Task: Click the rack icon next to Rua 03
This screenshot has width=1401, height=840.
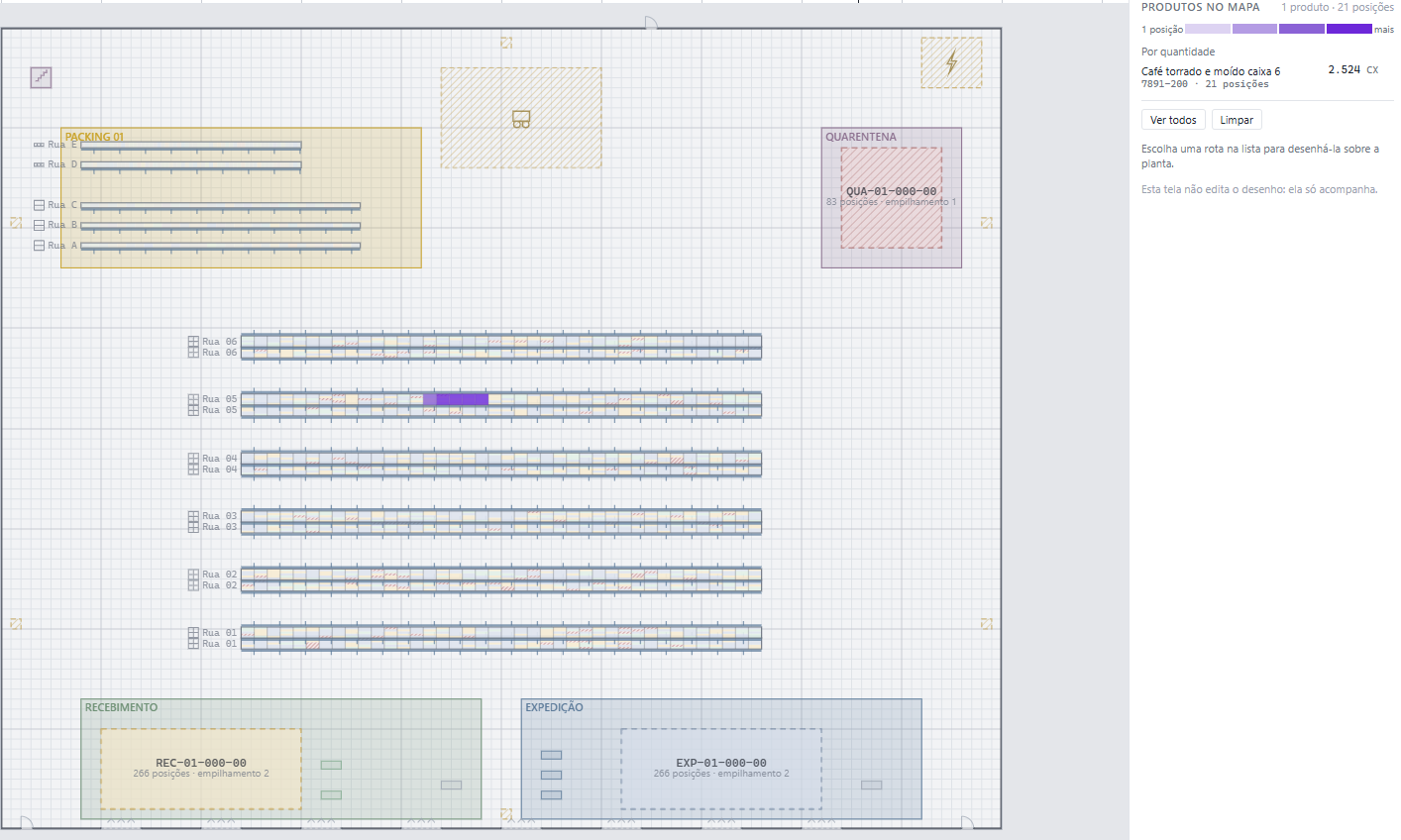Action: tap(193, 521)
